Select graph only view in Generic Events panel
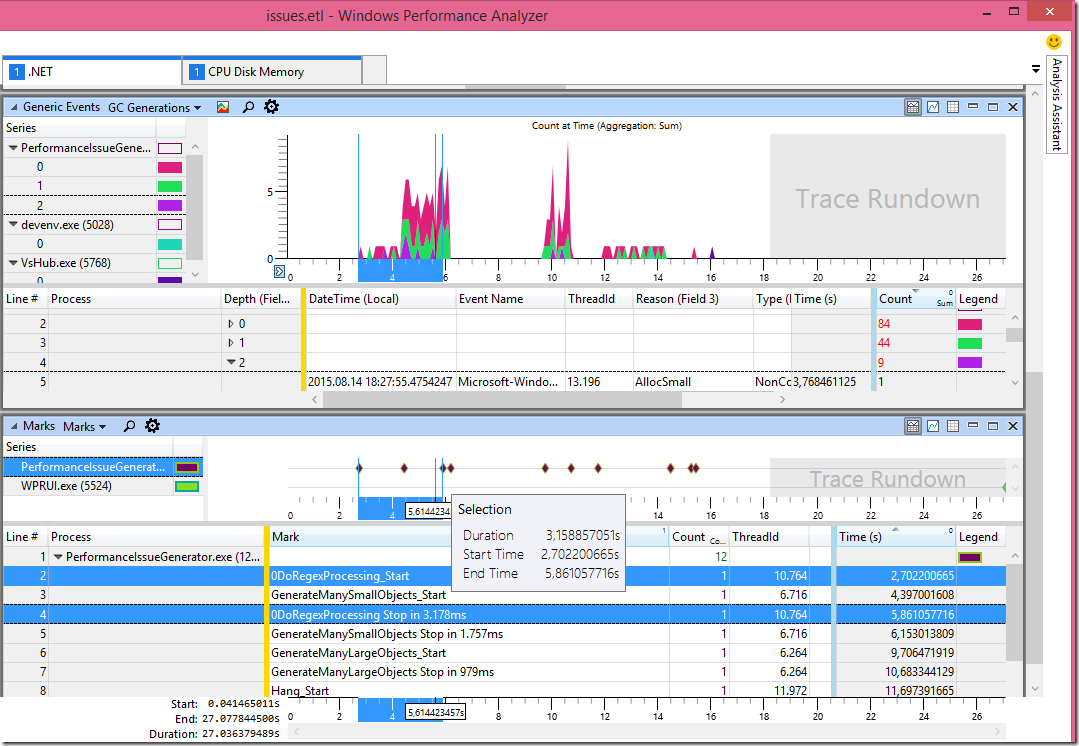Image resolution: width=1079 pixels, height=746 pixels. click(x=933, y=107)
